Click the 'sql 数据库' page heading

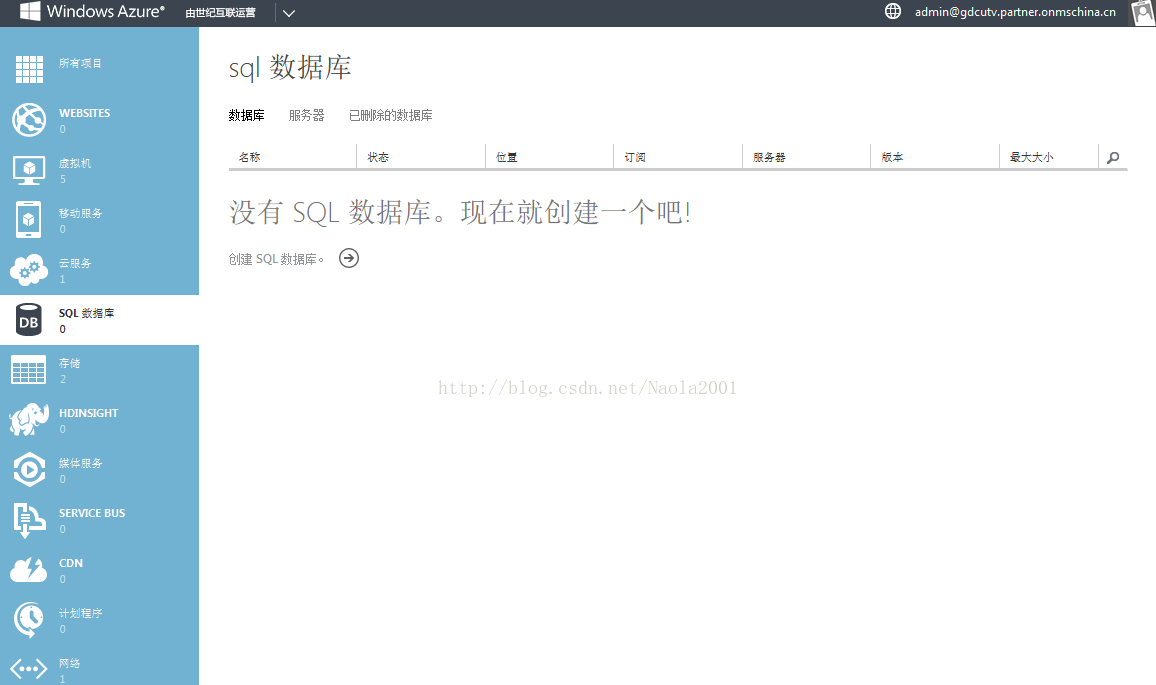tap(290, 67)
